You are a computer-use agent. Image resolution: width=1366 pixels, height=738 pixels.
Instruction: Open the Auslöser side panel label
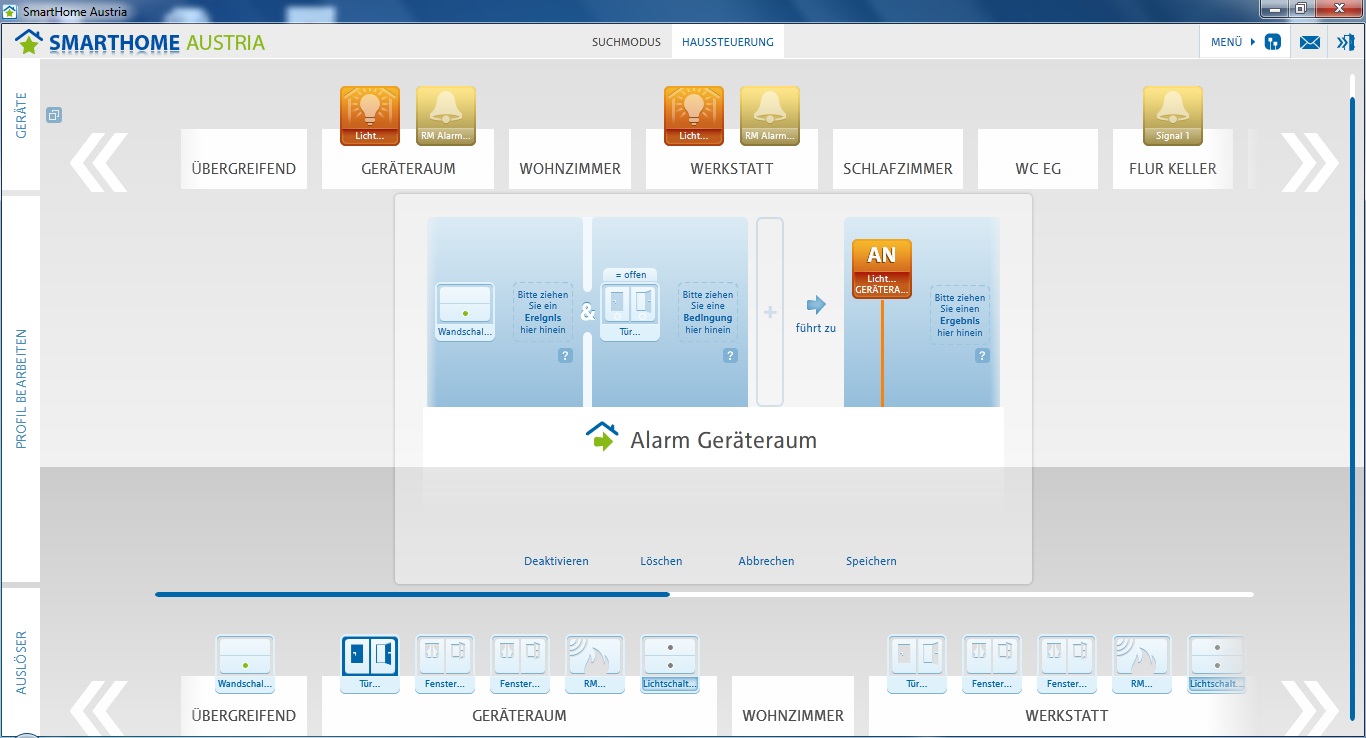[x=21, y=661]
